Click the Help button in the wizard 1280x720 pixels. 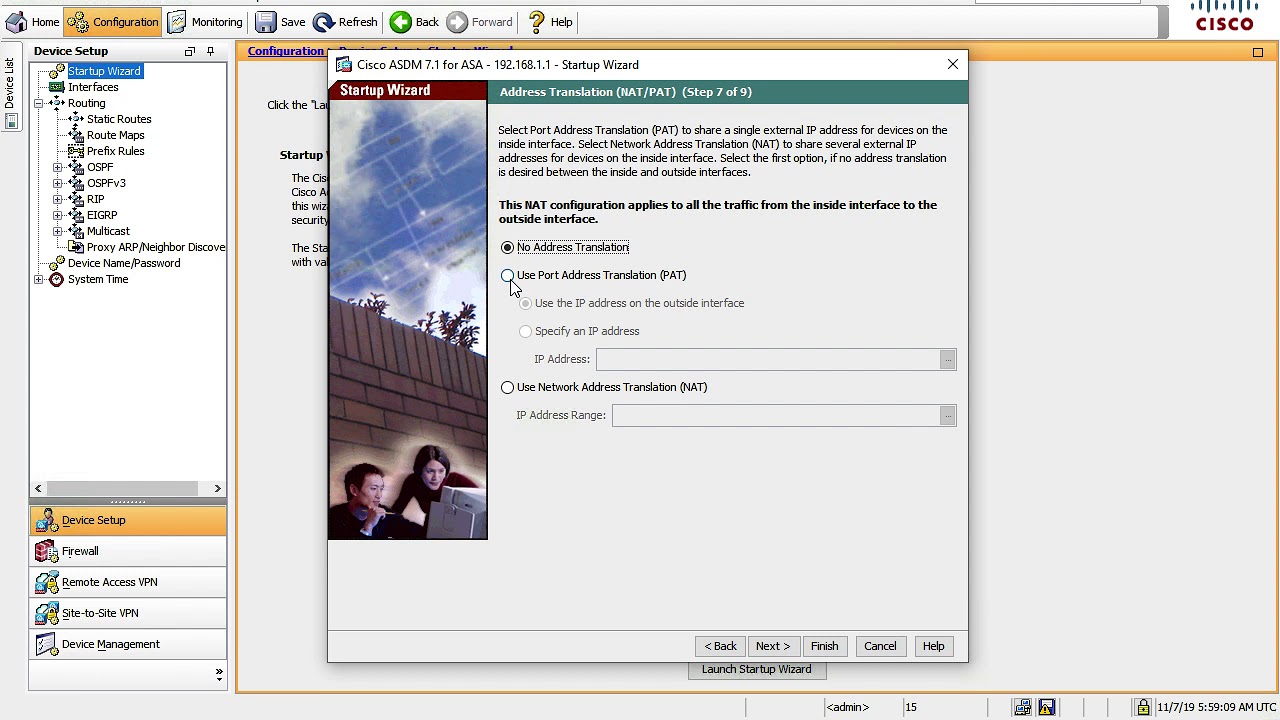tap(933, 646)
